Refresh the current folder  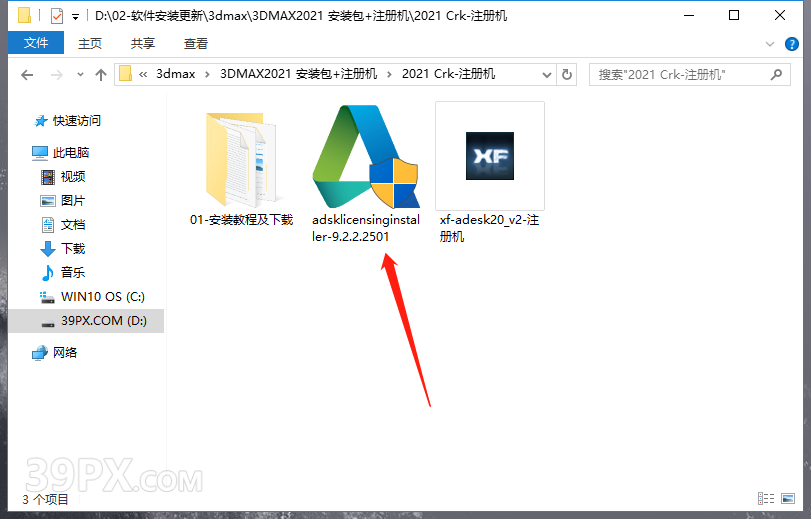(x=567, y=75)
